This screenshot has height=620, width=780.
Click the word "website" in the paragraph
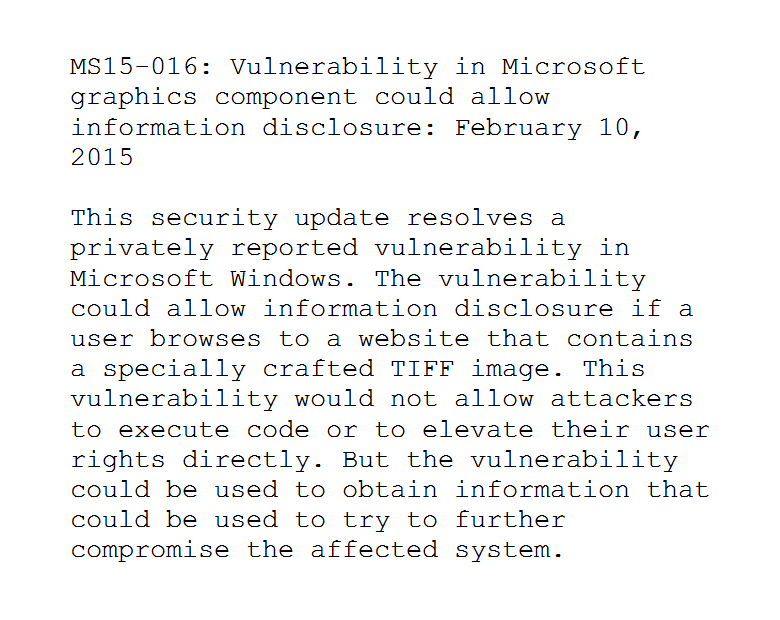(x=414, y=339)
